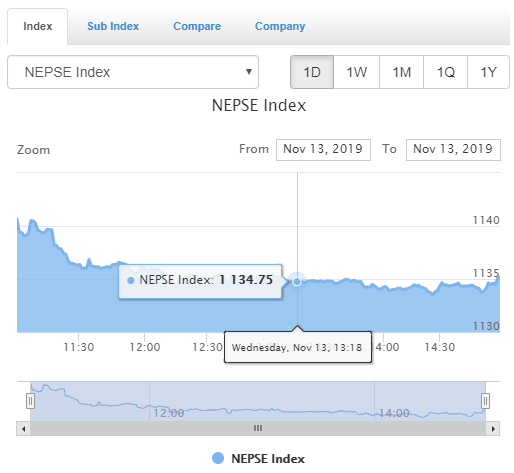Open the Company tab

click(x=280, y=26)
